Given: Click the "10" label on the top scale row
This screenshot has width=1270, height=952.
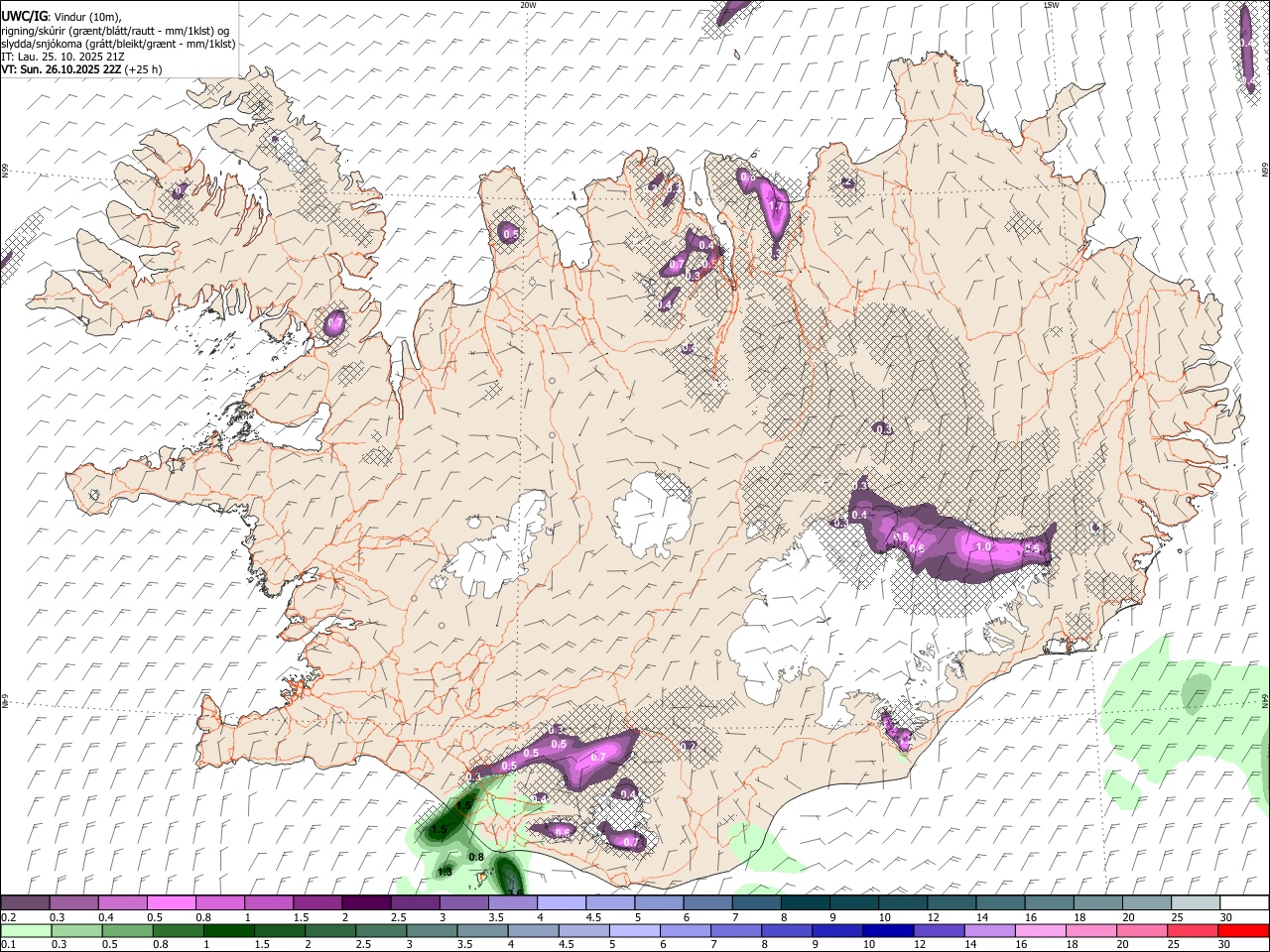Looking at the screenshot, I should tap(884, 917).
